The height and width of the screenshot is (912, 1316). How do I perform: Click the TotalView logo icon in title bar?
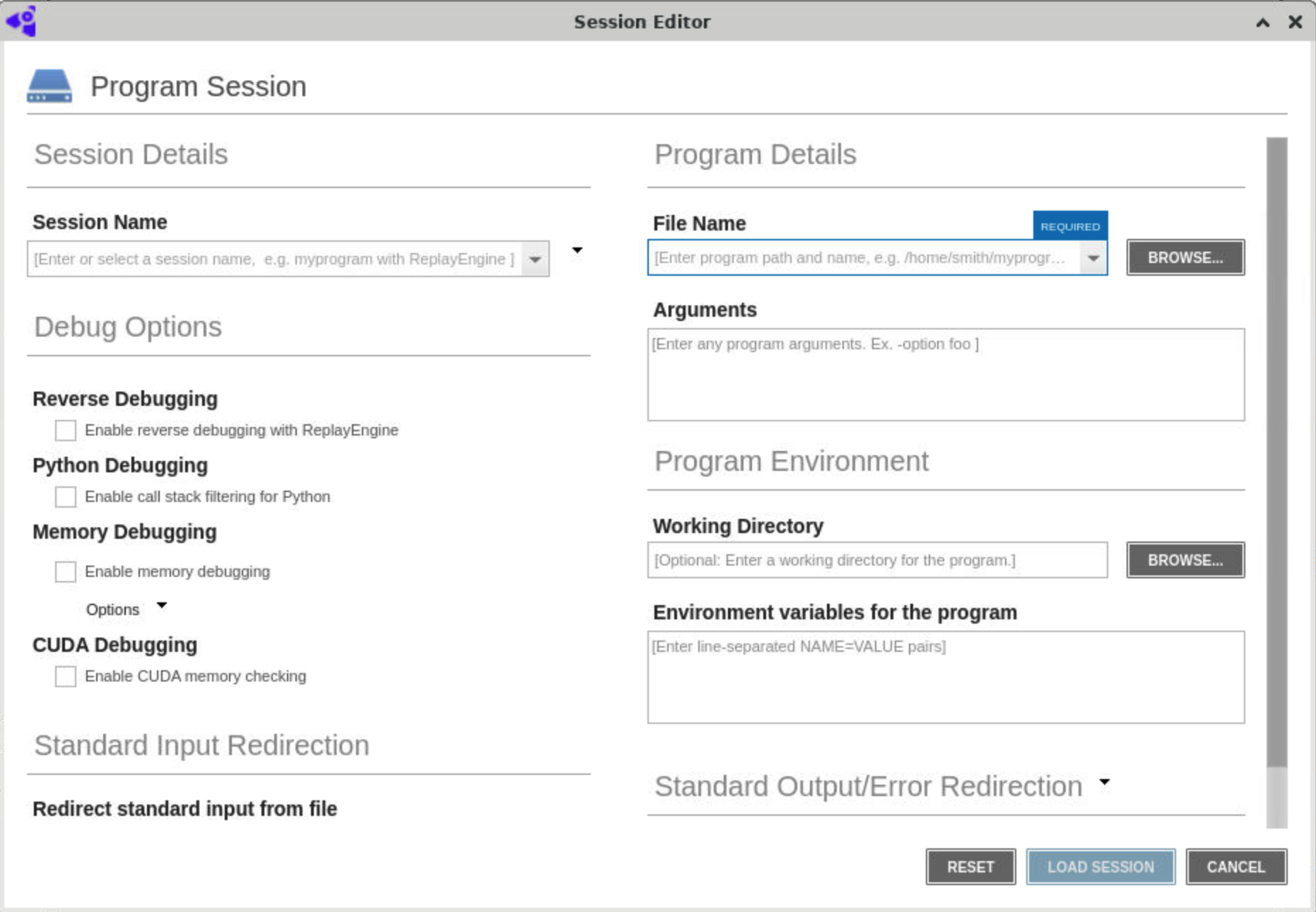(21, 21)
